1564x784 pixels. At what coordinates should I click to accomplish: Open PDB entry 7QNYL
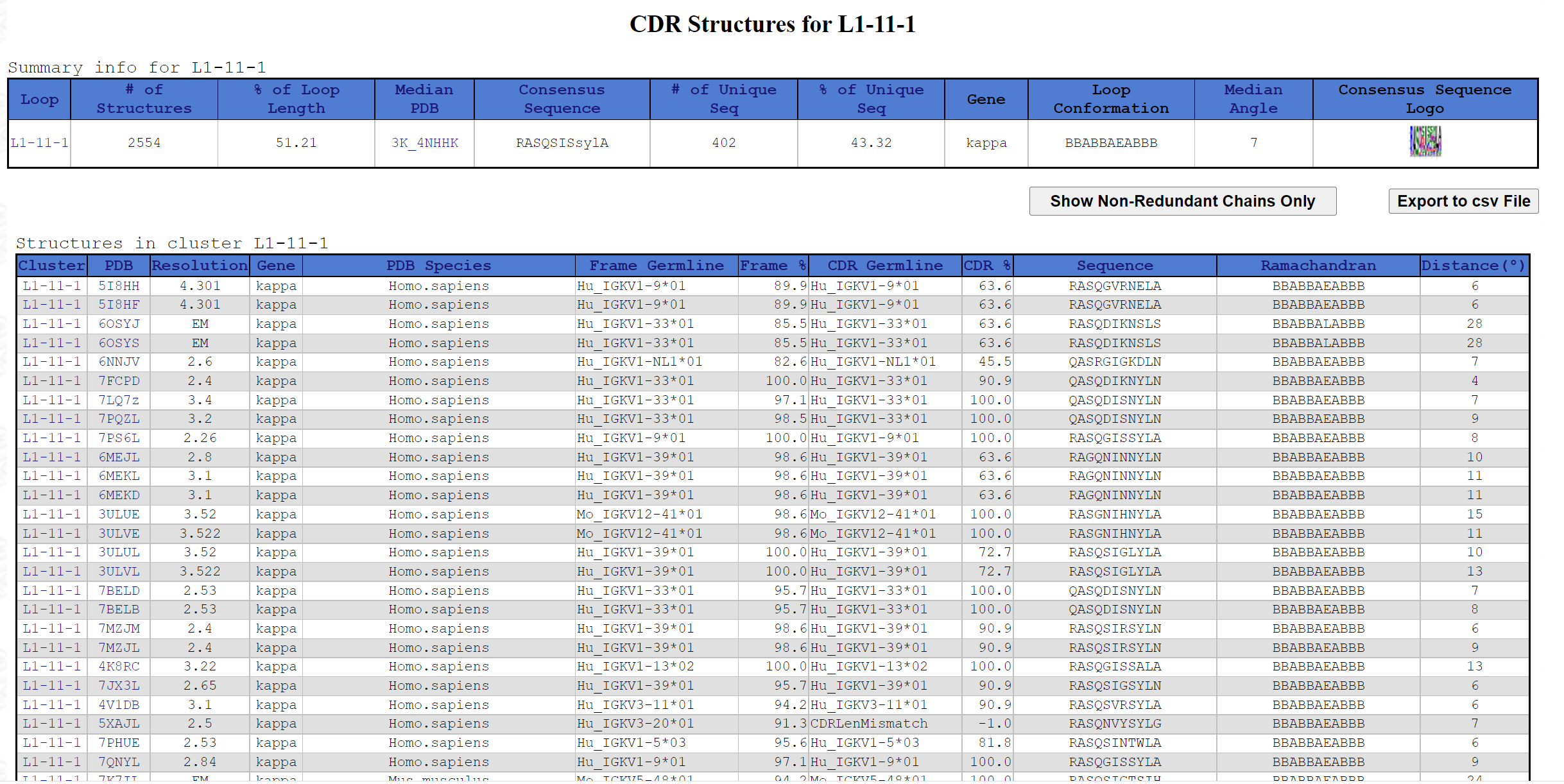(119, 762)
